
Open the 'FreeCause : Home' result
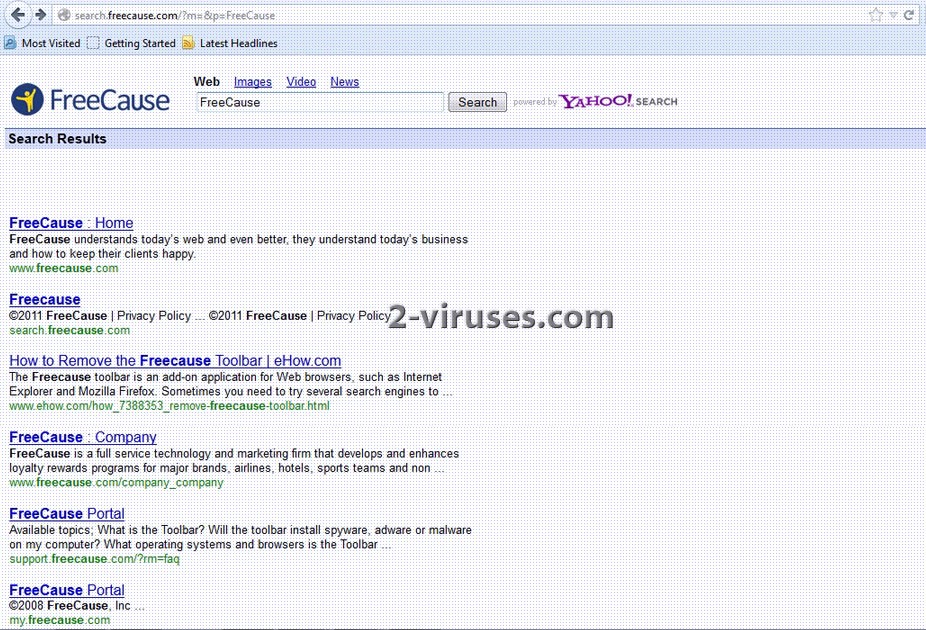point(71,223)
